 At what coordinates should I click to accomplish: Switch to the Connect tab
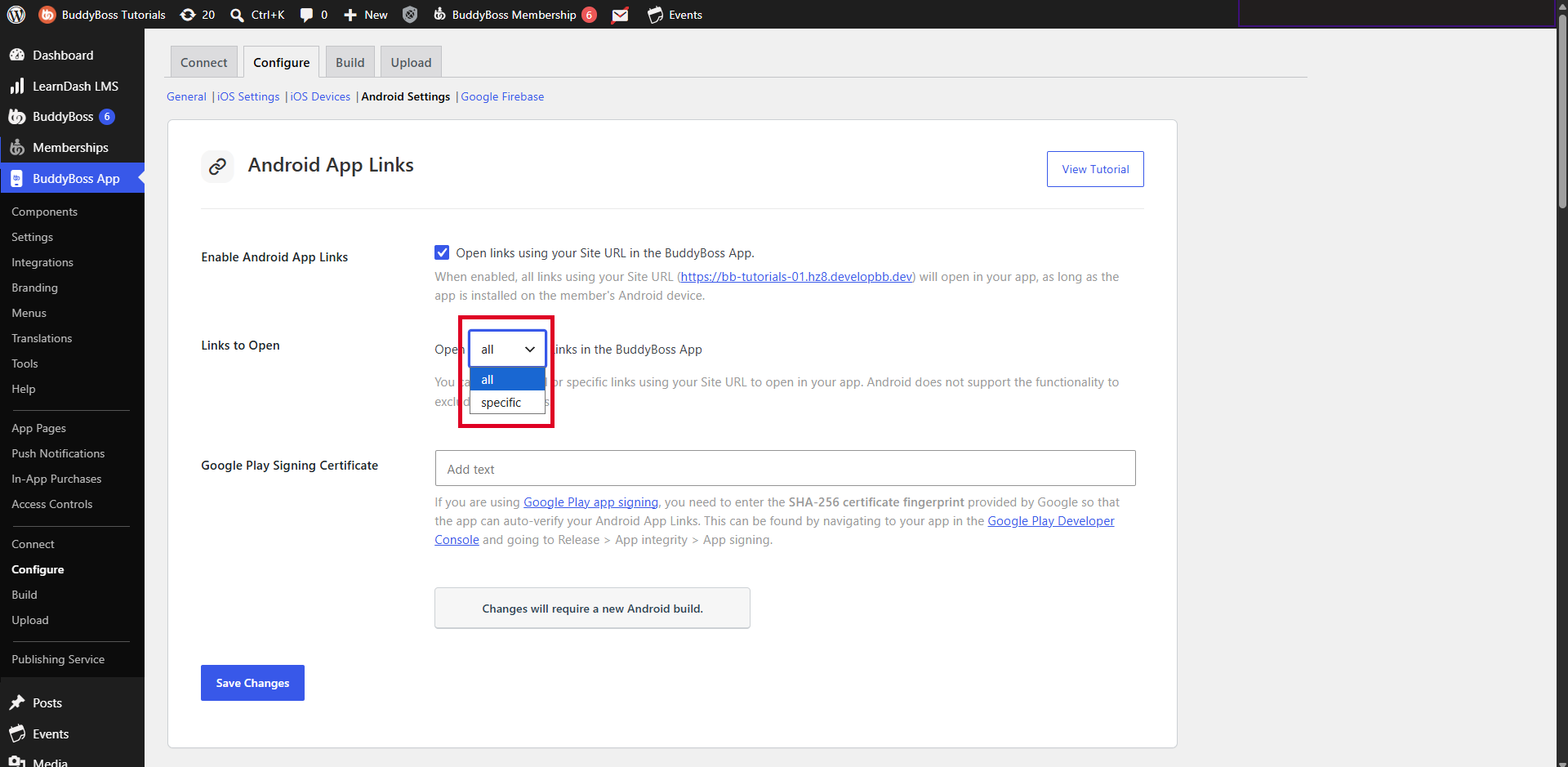[204, 62]
